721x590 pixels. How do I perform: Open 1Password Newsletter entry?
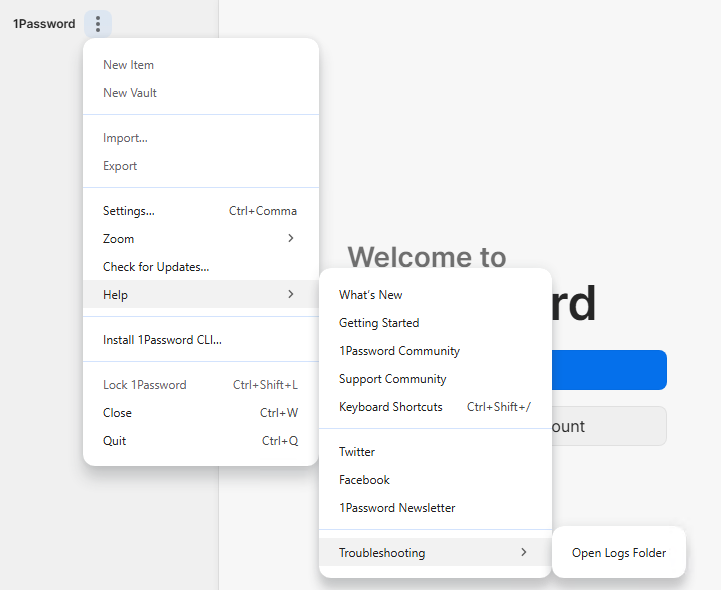pos(435,508)
